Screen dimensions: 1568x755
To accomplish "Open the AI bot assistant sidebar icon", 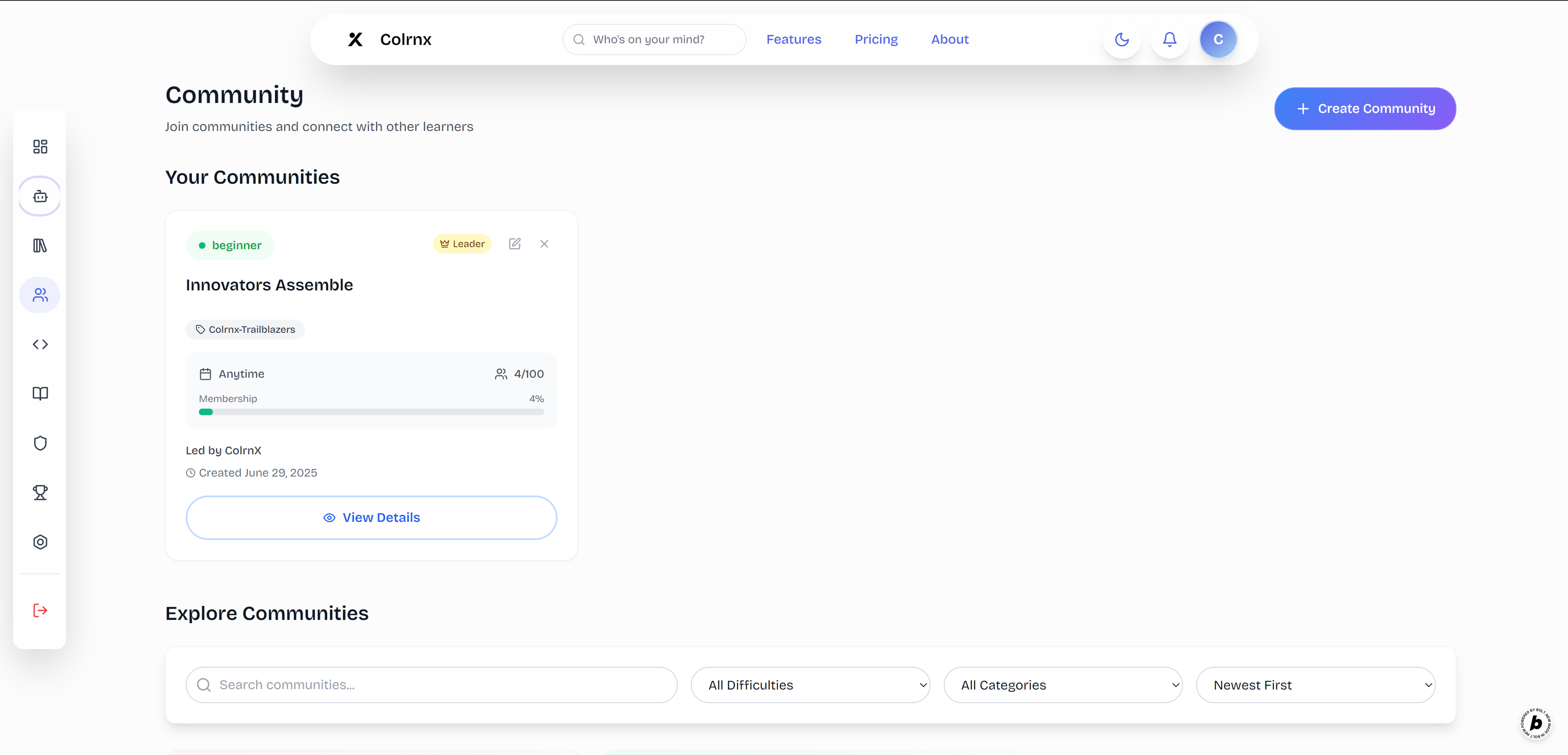I will pos(40,196).
